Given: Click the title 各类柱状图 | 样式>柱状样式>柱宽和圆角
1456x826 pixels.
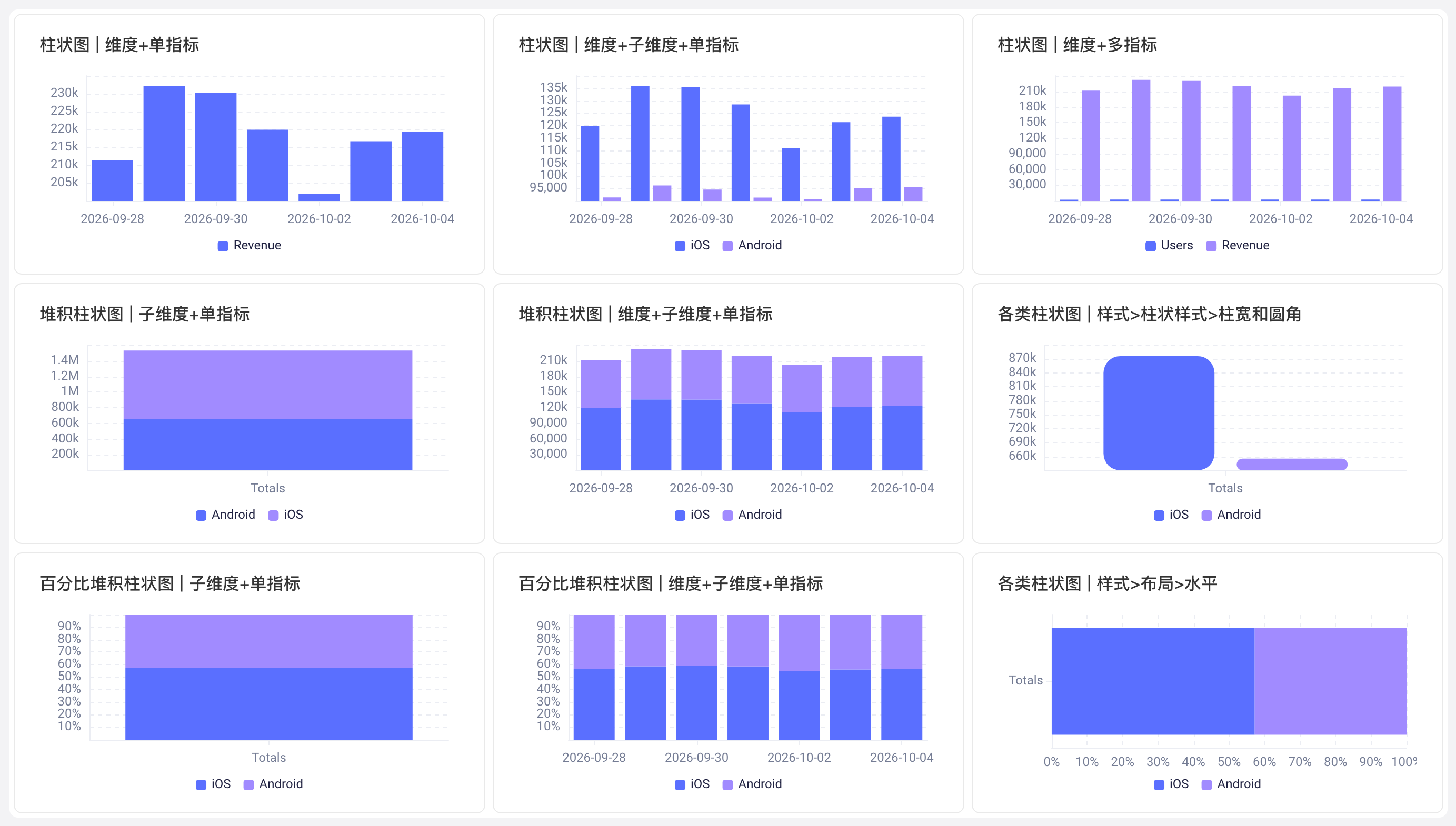Looking at the screenshot, I should coord(1149,314).
